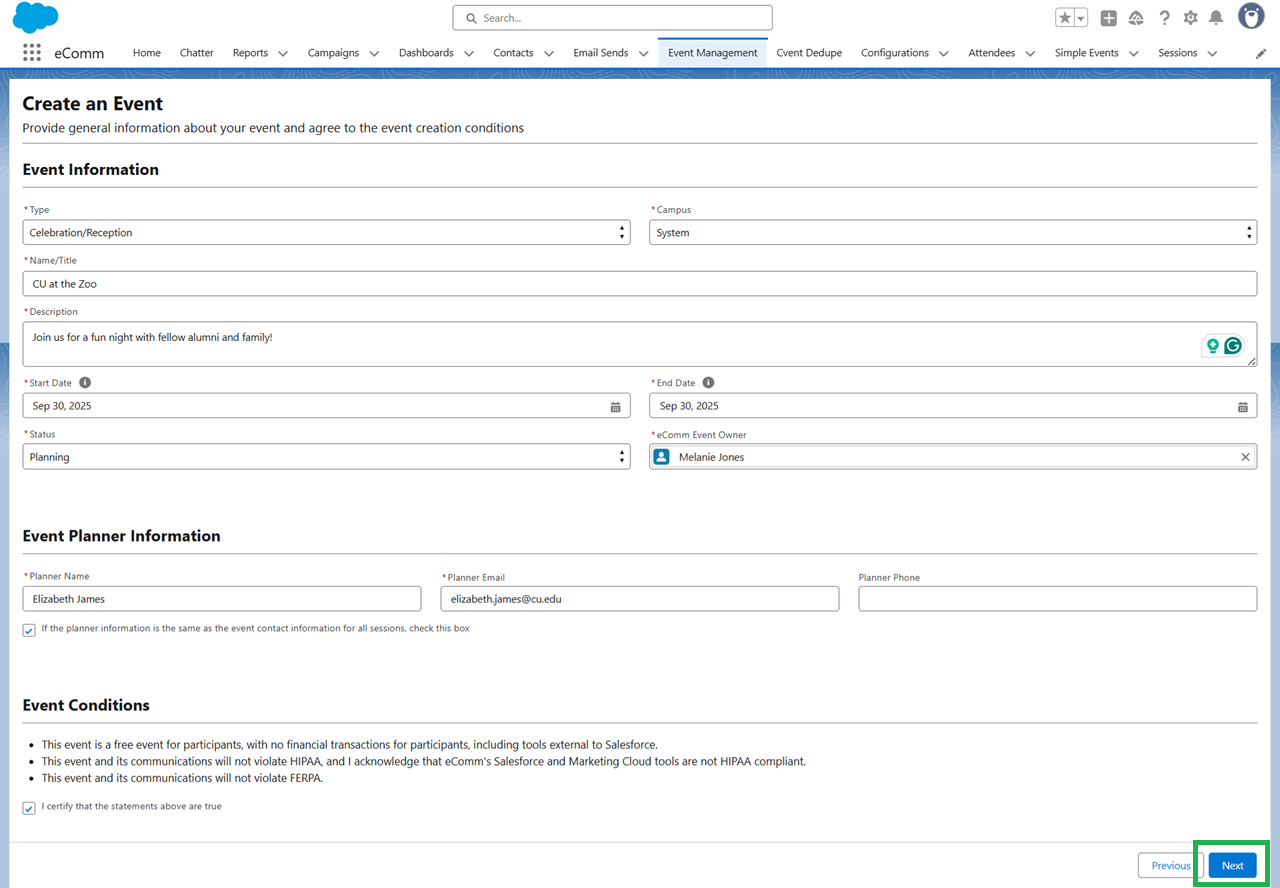
Task: Open the Favorites list dropdown arrow
Action: [x=1081, y=18]
